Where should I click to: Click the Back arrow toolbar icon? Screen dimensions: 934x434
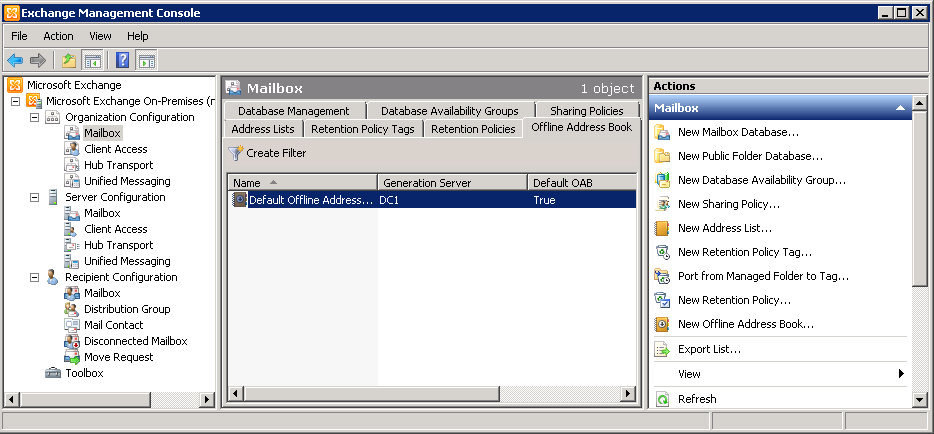[15, 60]
